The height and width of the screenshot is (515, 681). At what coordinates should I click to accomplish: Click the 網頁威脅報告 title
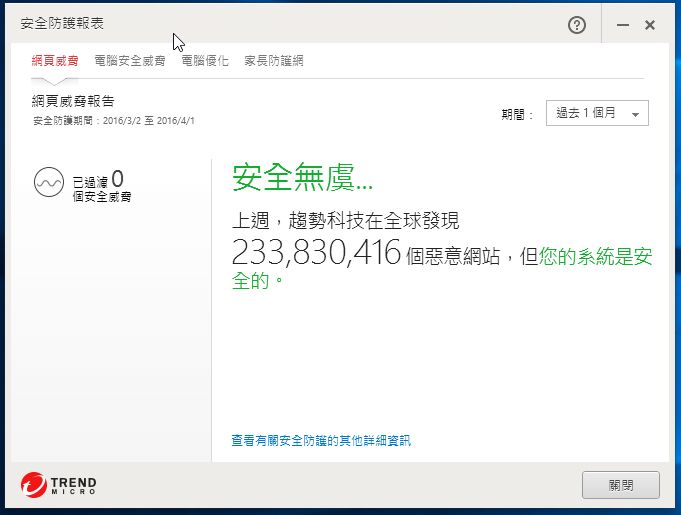pyautogui.click(x=73, y=101)
